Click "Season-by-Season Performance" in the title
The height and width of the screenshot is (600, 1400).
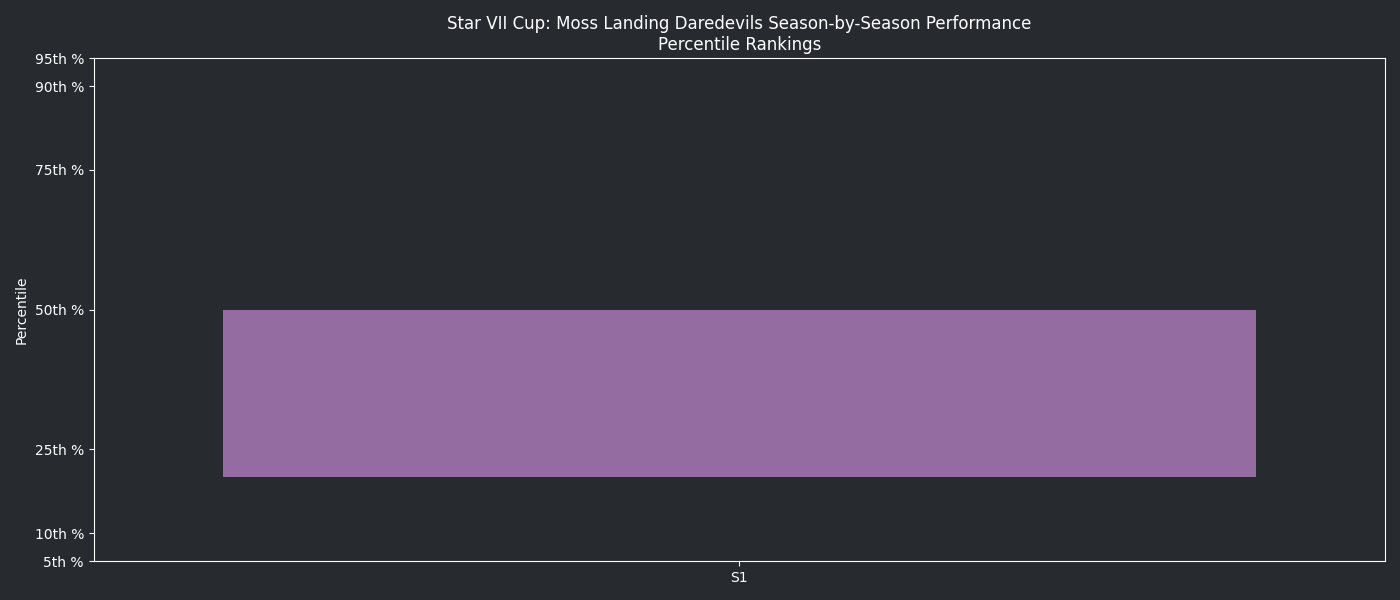point(899,23)
